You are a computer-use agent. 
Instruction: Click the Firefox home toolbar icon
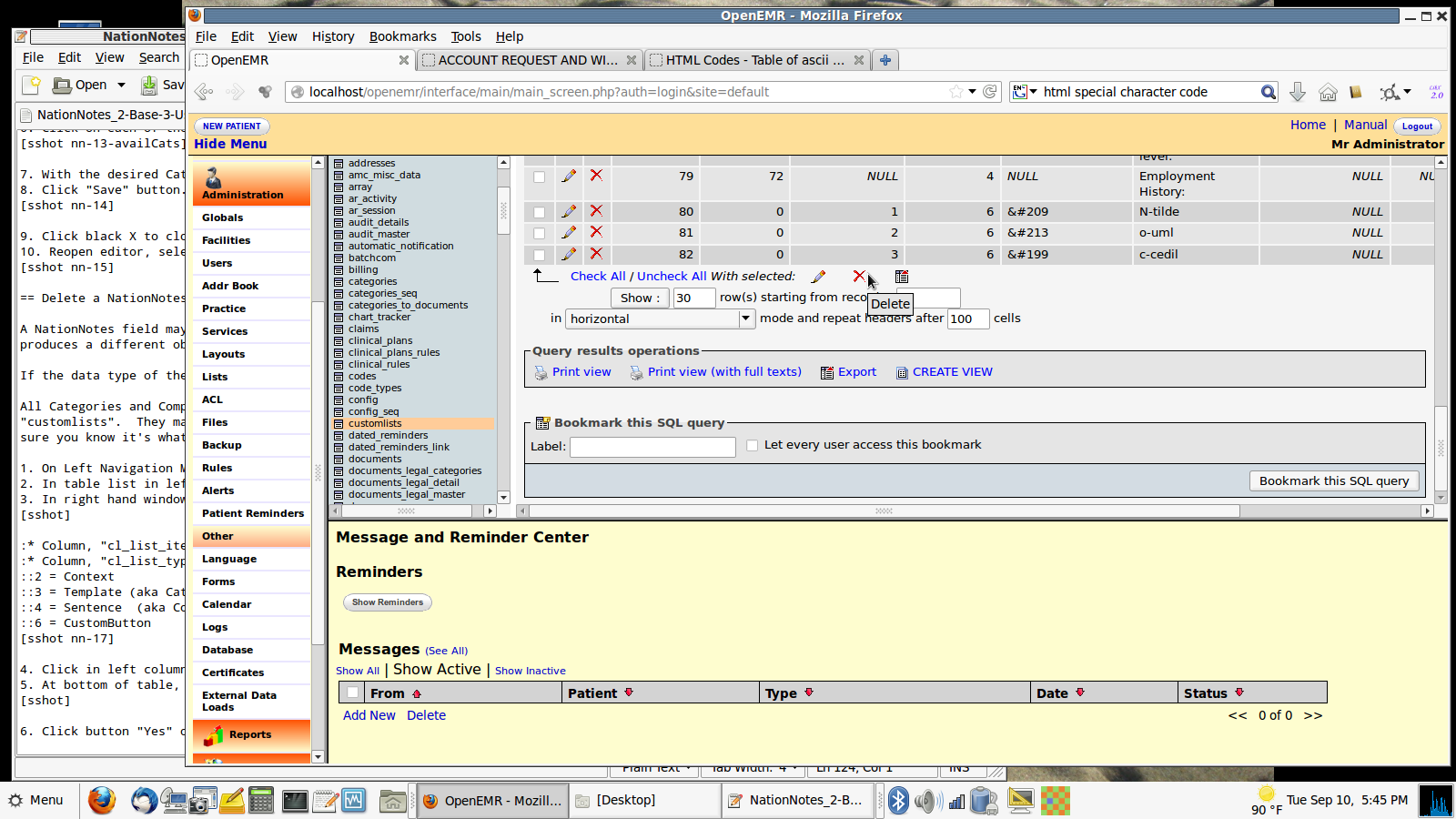coord(1328,92)
